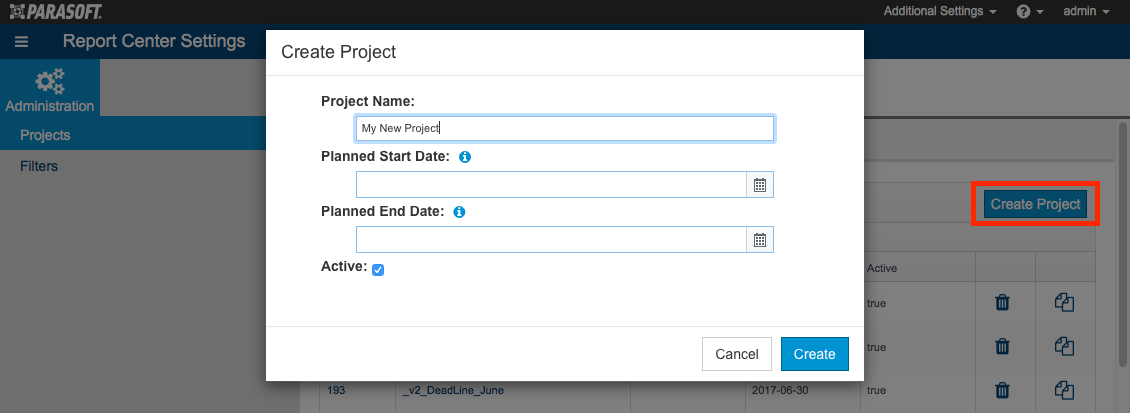Expand the Additional Settings dropdown

(x=940, y=11)
